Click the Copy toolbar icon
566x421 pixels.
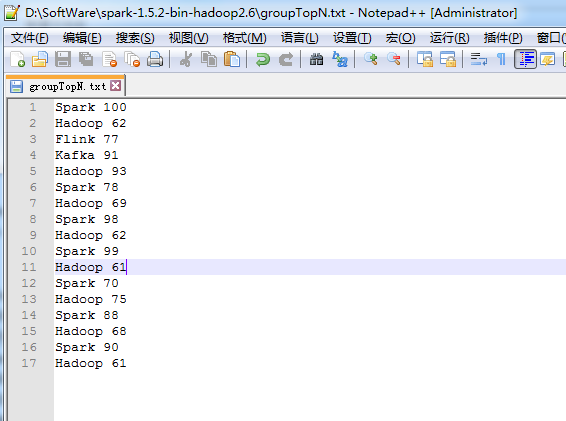tap(209, 59)
